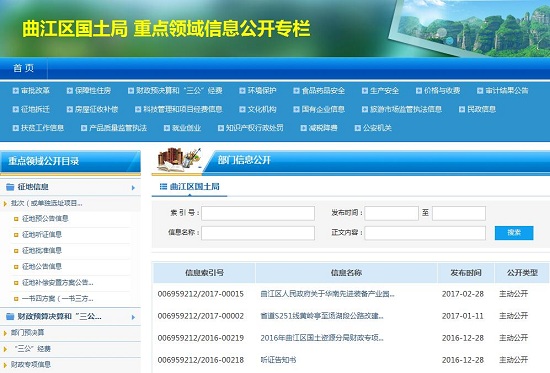The height and width of the screenshot is (373, 550).
Task: Click the 索引号 input field
Action: pyautogui.click(x=258, y=213)
